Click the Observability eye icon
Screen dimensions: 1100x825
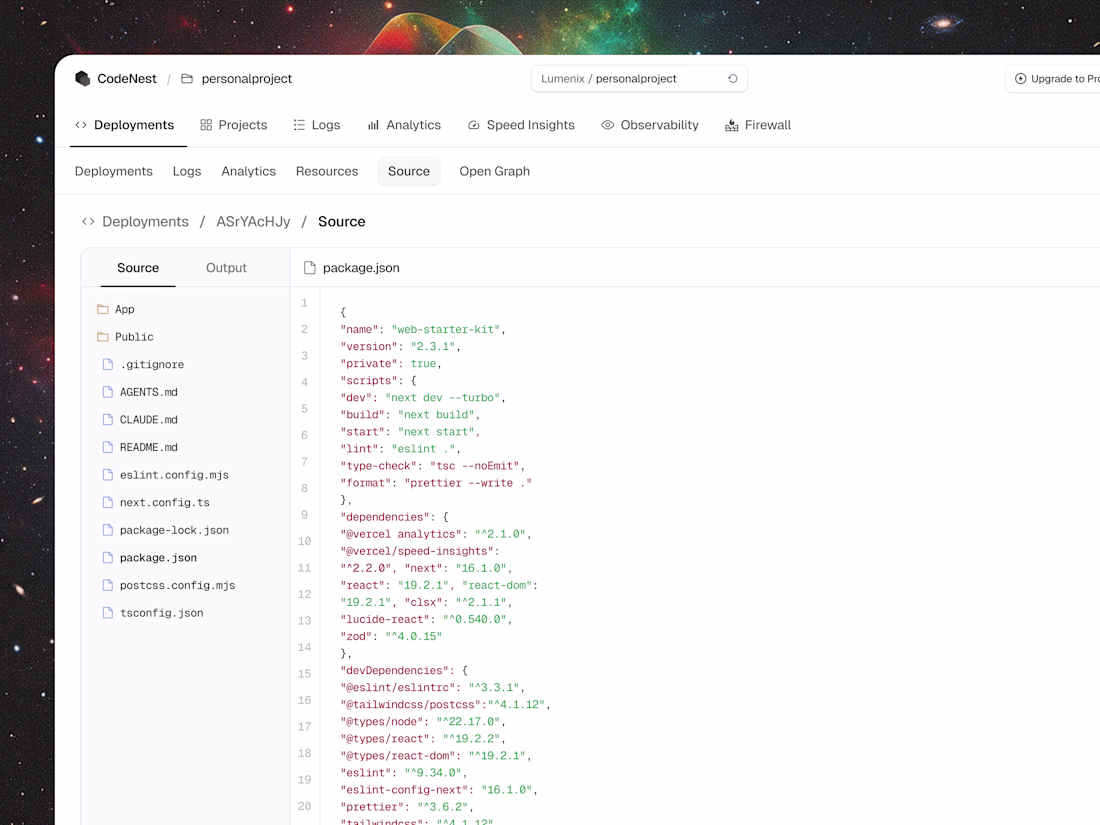[x=608, y=125]
